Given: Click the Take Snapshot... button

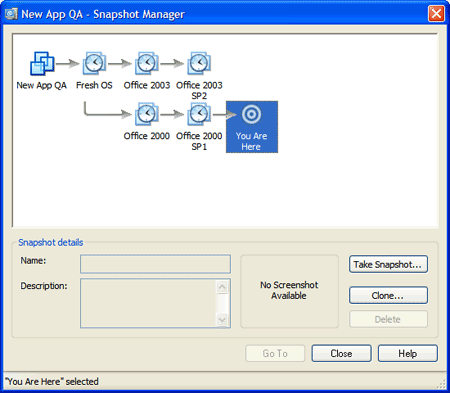Looking at the screenshot, I should (388, 264).
